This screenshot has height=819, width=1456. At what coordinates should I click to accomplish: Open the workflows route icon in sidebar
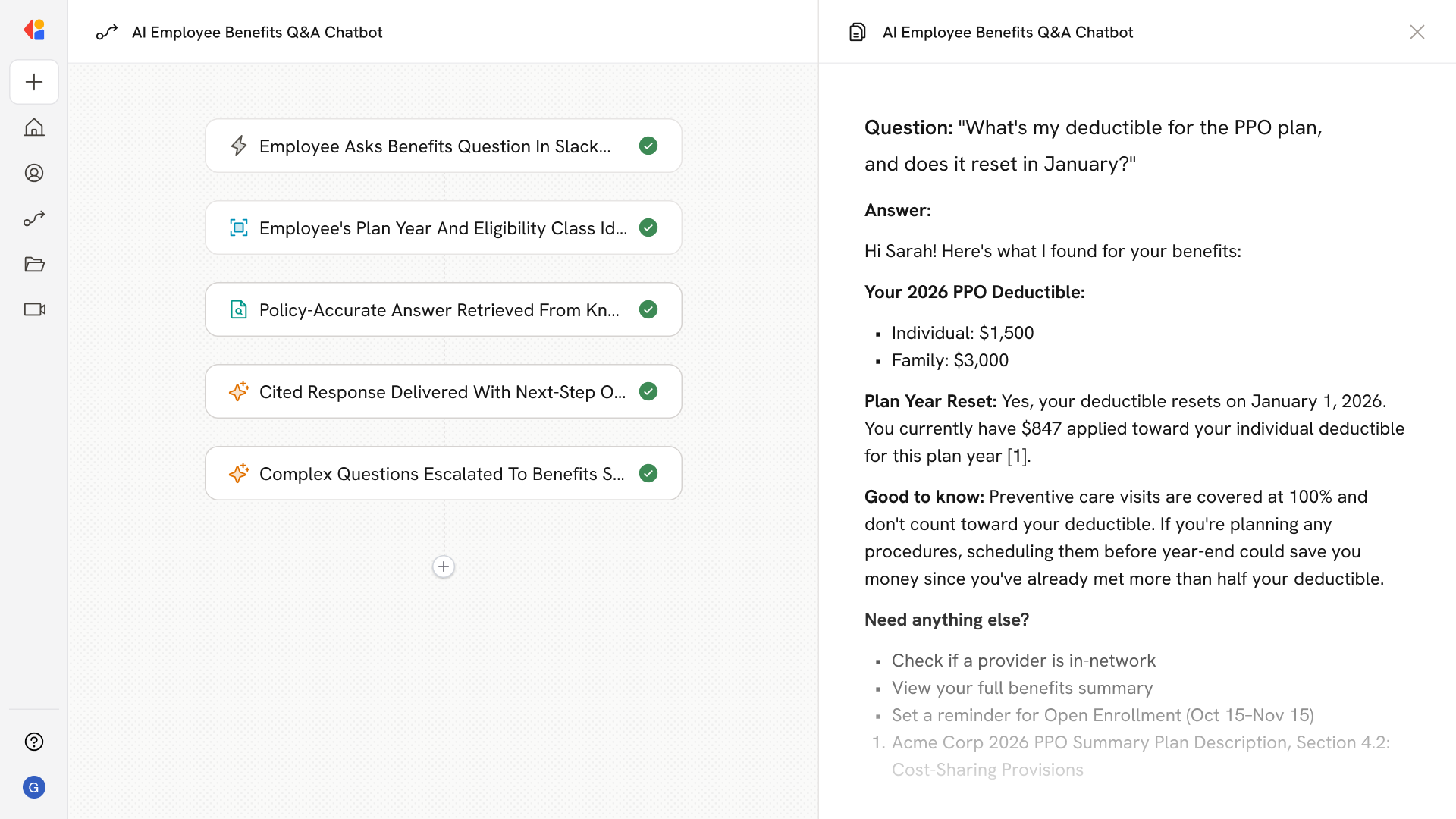(34, 219)
